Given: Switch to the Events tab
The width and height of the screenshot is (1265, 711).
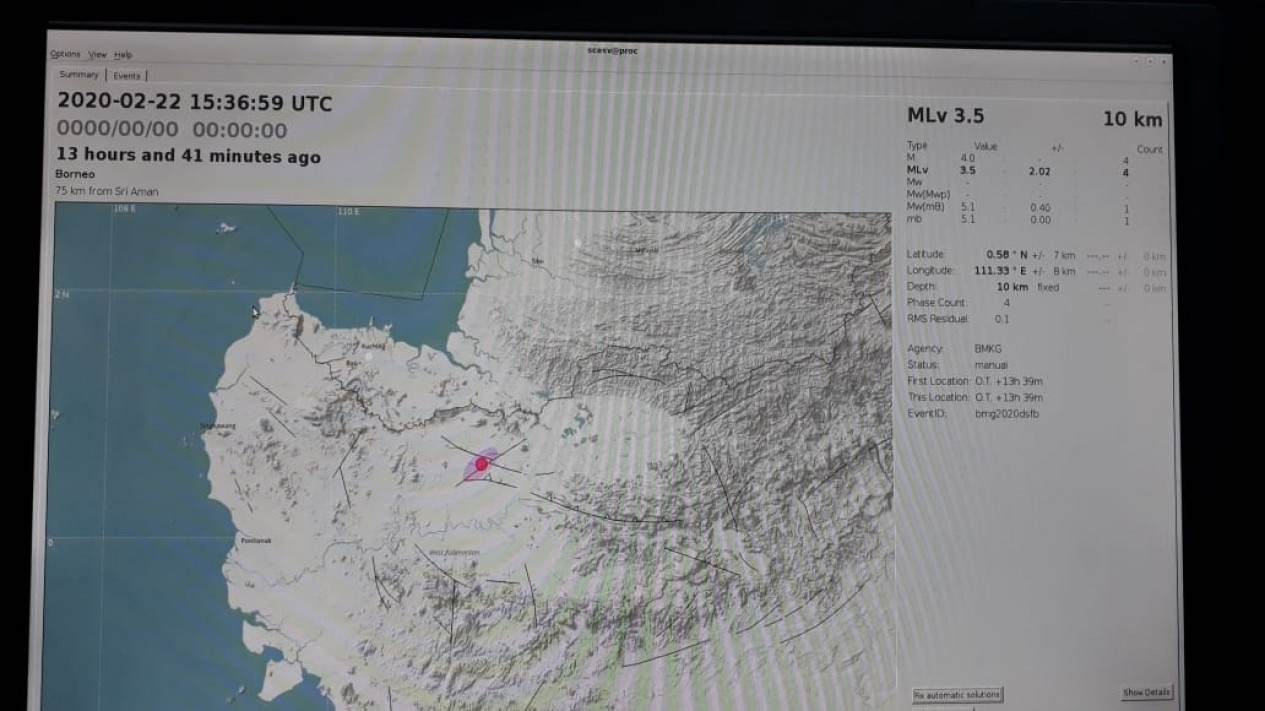Looking at the screenshot, I should coord(127,76).
